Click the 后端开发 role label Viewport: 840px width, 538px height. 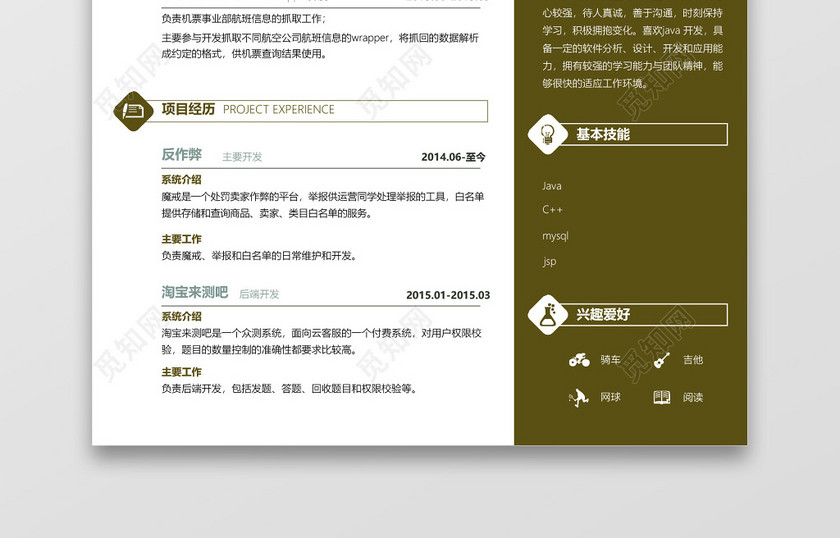259,294
